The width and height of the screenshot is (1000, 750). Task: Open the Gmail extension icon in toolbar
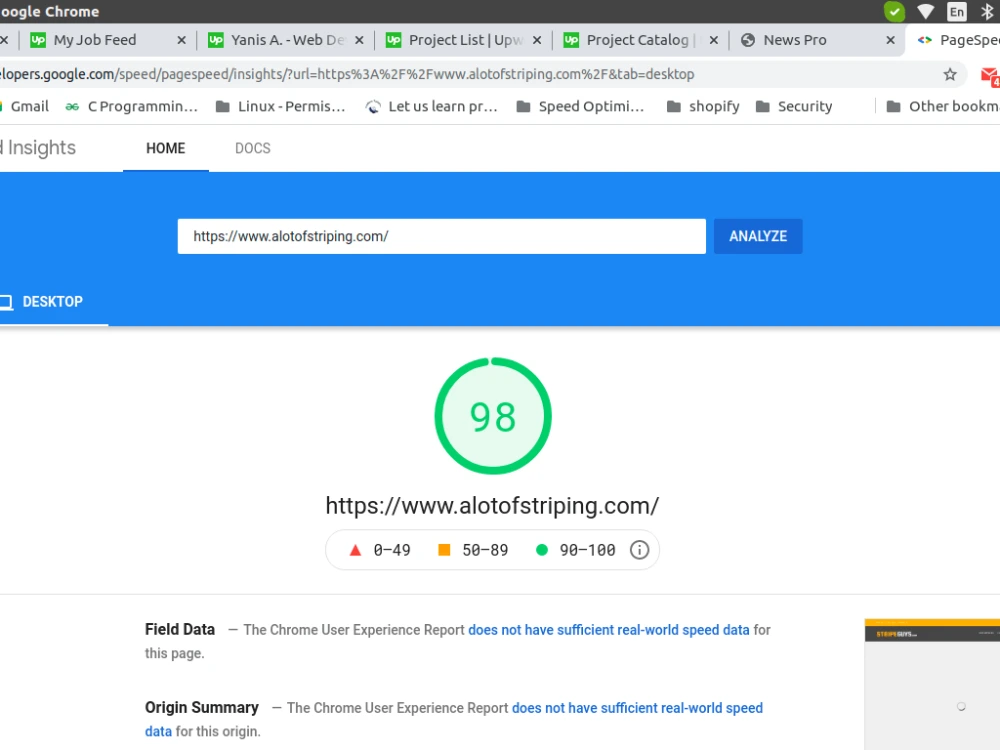990,76
